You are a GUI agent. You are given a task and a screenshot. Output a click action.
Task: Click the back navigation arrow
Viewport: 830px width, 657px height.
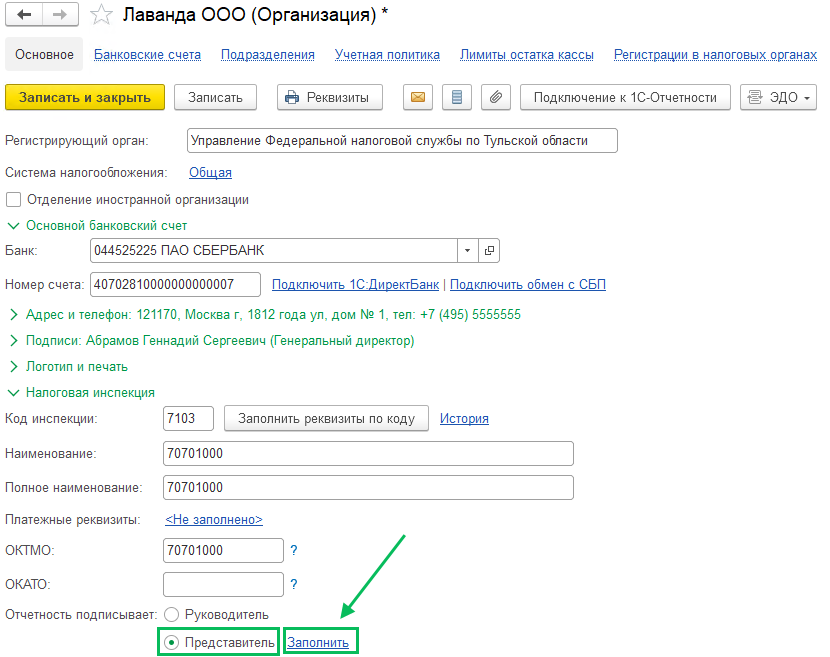(x=24, y=15)
